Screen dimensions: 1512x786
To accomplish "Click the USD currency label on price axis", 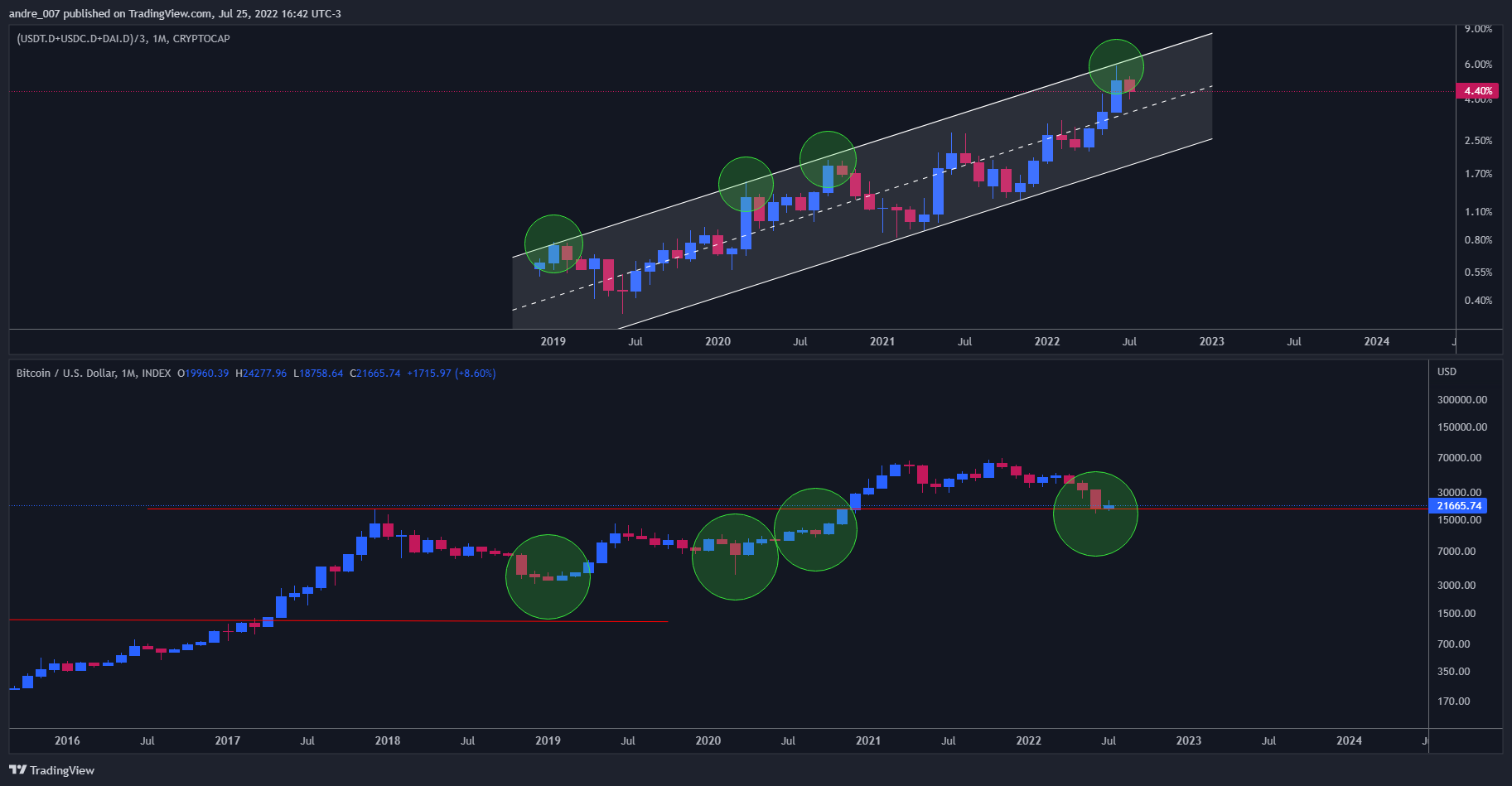I will [x=1447, y=371].
